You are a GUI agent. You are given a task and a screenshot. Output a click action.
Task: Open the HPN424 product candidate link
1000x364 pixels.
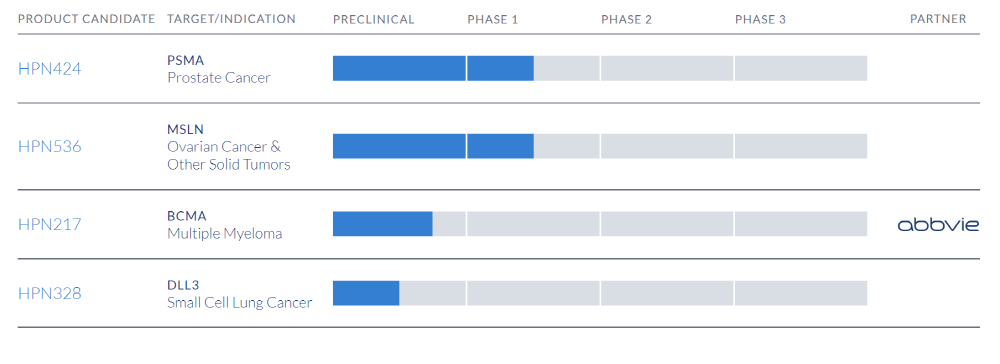click(x=50, y=69)
